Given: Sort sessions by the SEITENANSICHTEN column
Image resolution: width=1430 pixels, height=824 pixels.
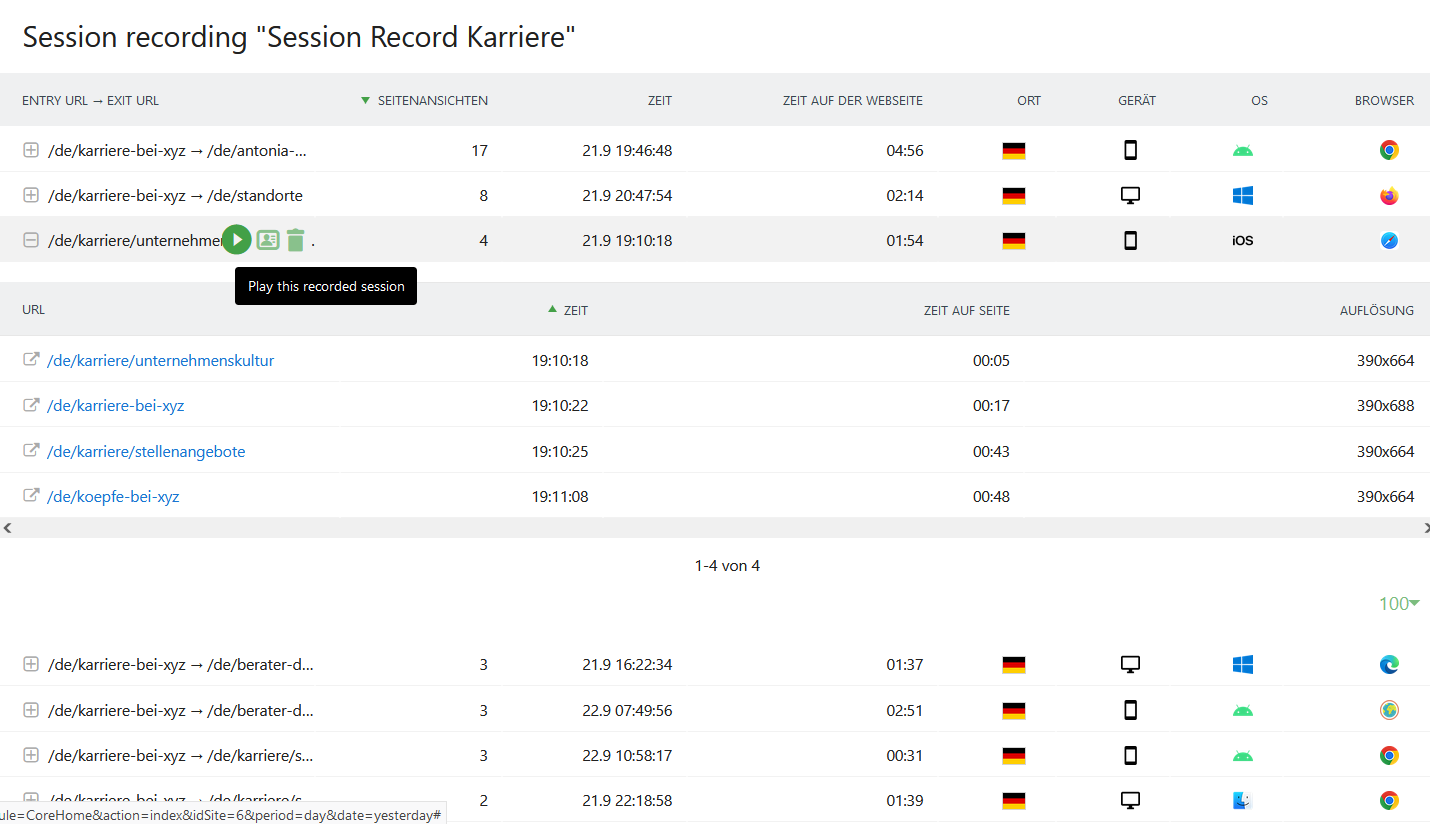Looking at the screenshot, I should tap(432, 100).
